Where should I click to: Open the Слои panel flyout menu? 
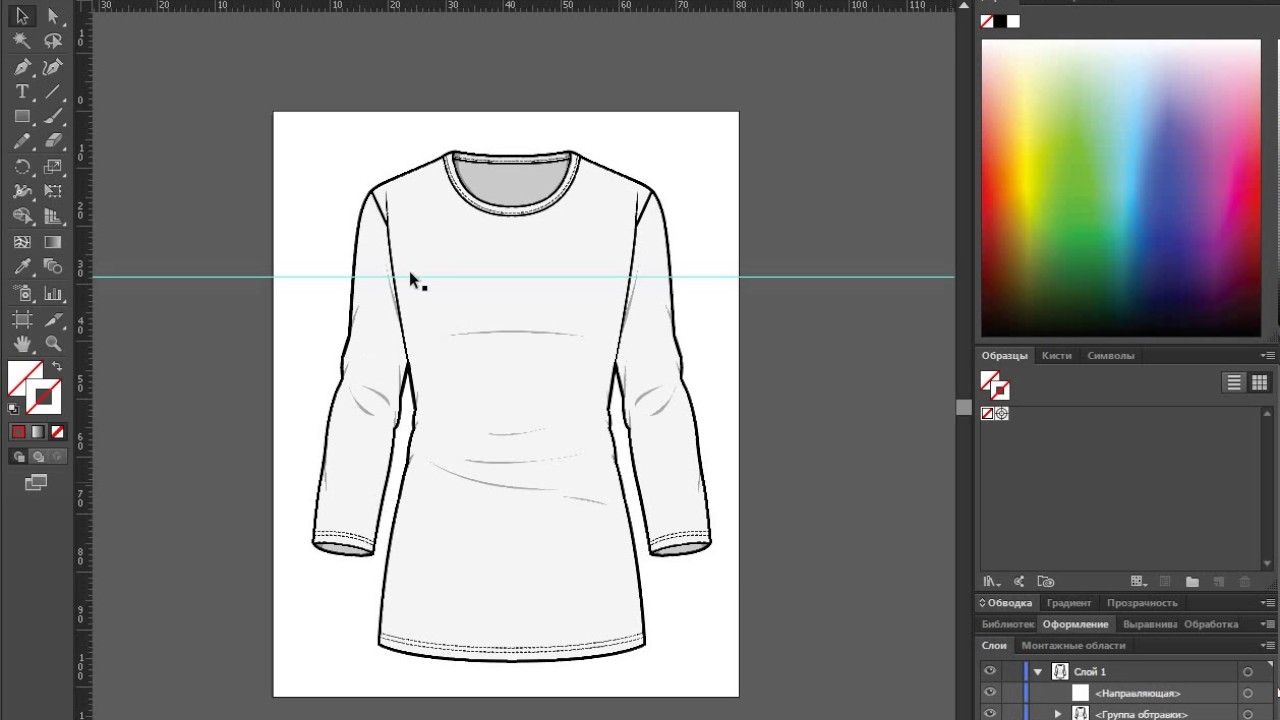pyautogui.click(x=1268, y=646)
